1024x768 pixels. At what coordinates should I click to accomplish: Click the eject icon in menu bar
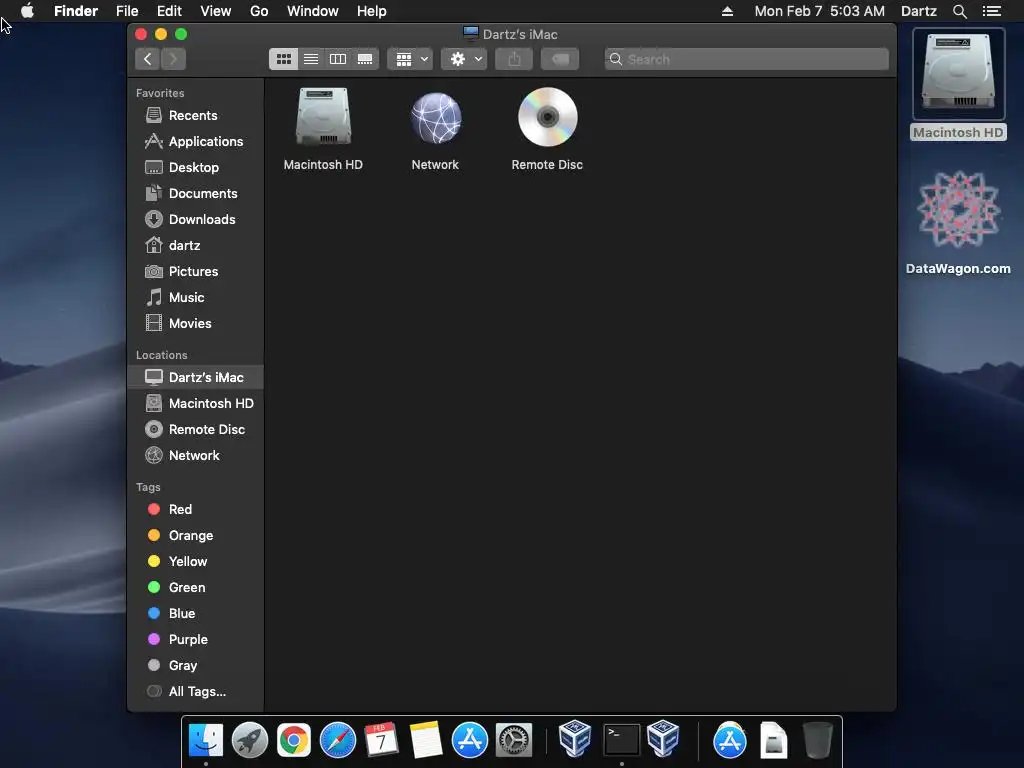(x=728, y=11)
